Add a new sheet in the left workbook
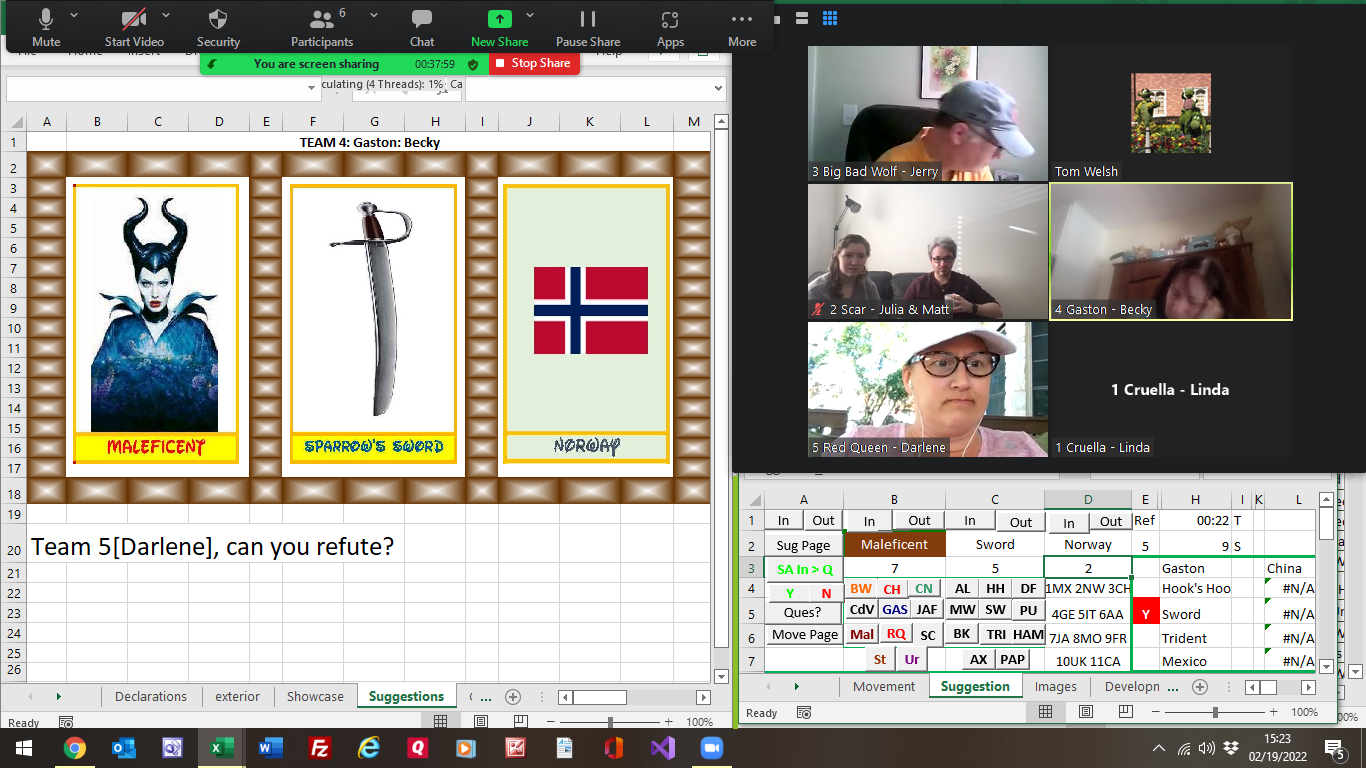This screenshot has height=768, width=1366. 513,697
